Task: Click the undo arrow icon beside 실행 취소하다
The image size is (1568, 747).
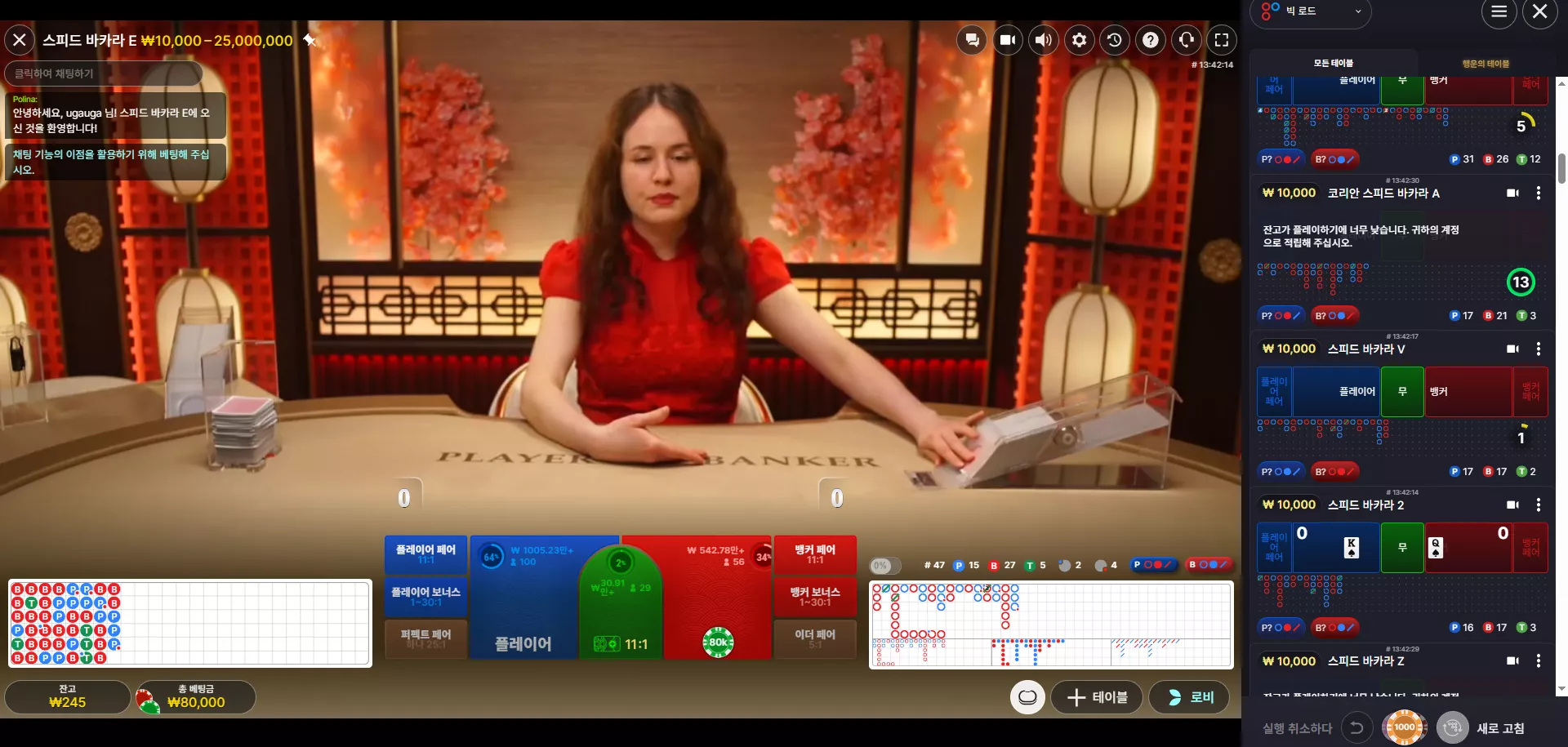Action: 1356,727
